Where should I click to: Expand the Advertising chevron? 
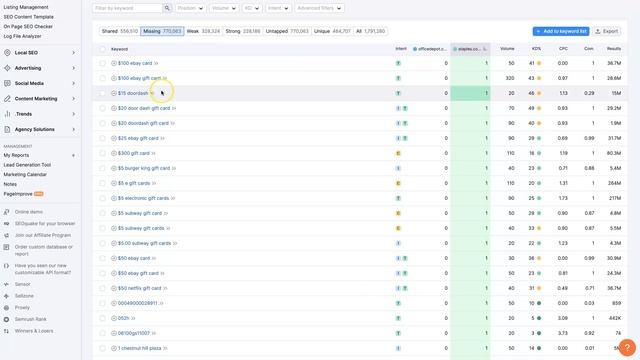73,68
